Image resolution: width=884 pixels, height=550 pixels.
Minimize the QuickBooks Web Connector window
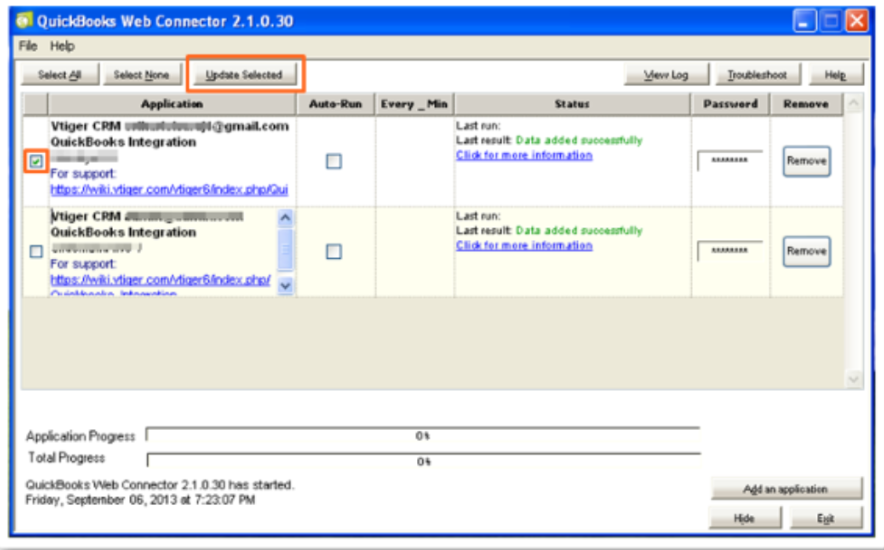tap(804, 21)
